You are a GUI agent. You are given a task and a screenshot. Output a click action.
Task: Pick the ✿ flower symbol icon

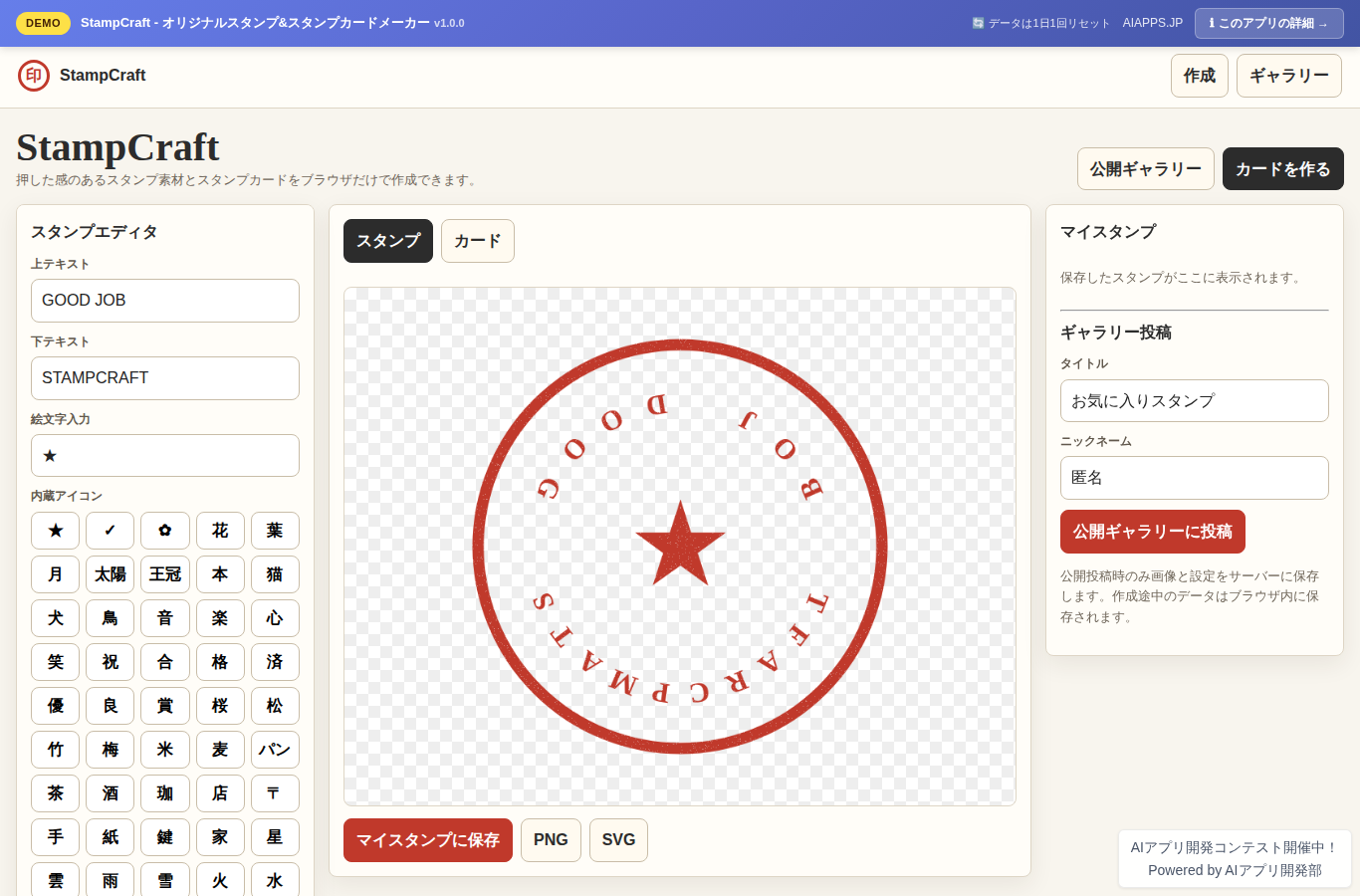165,531
